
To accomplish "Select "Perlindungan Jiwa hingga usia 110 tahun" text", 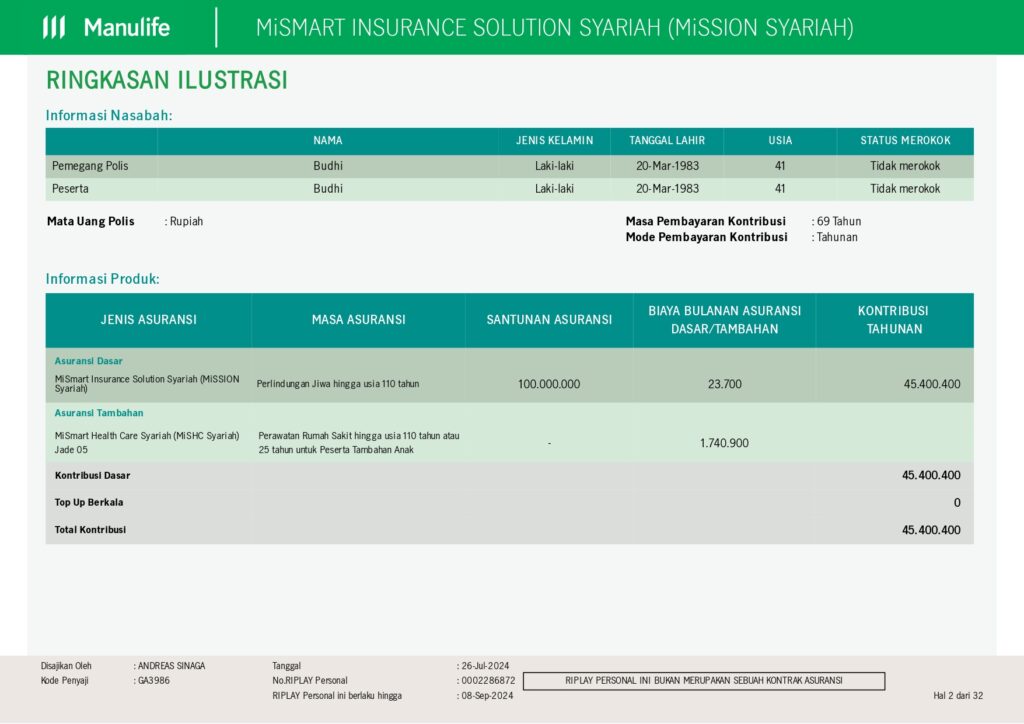I will [338, 384].
